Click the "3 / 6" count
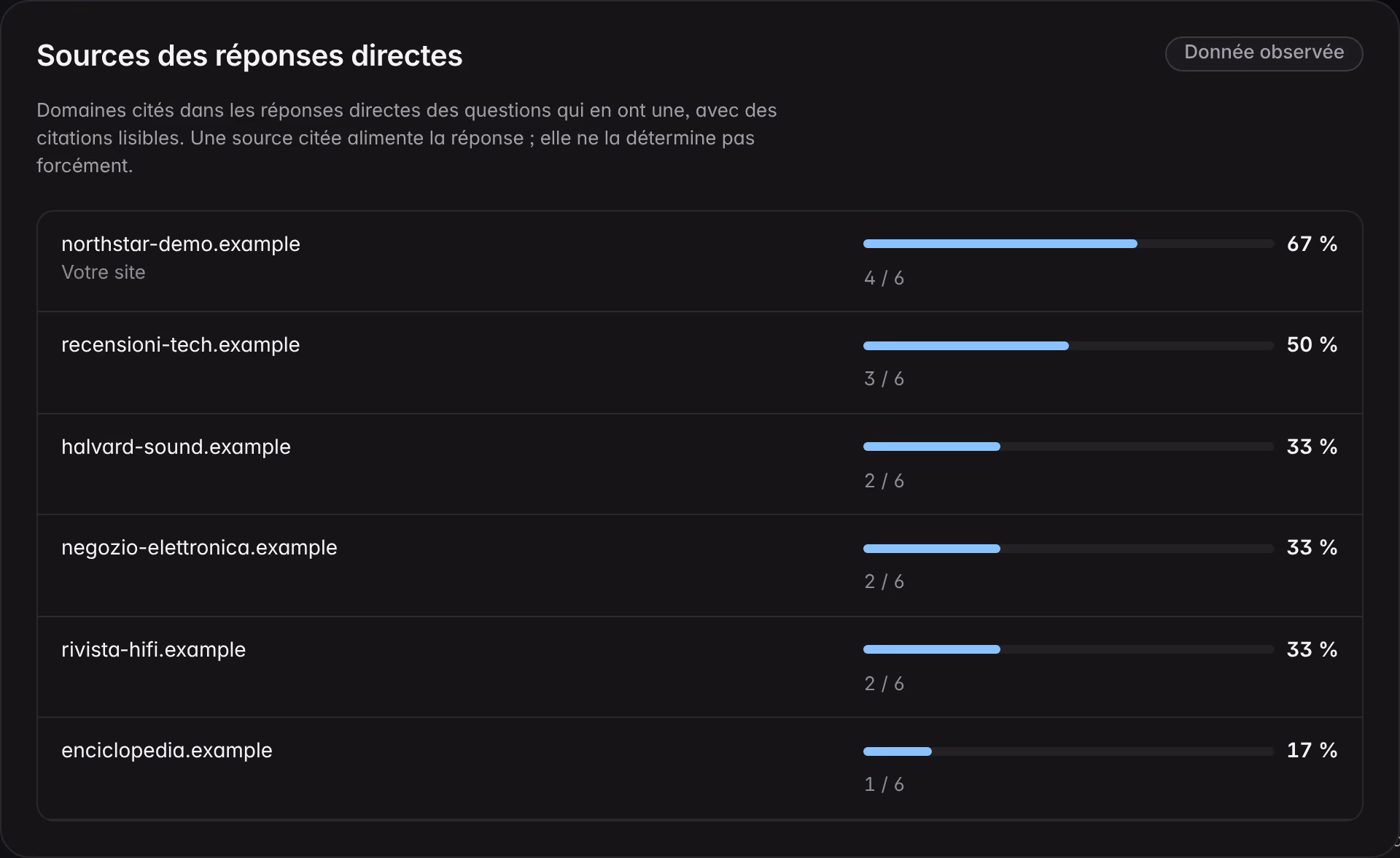This screenshot has height=858, width=1400. tap(884, 379)
